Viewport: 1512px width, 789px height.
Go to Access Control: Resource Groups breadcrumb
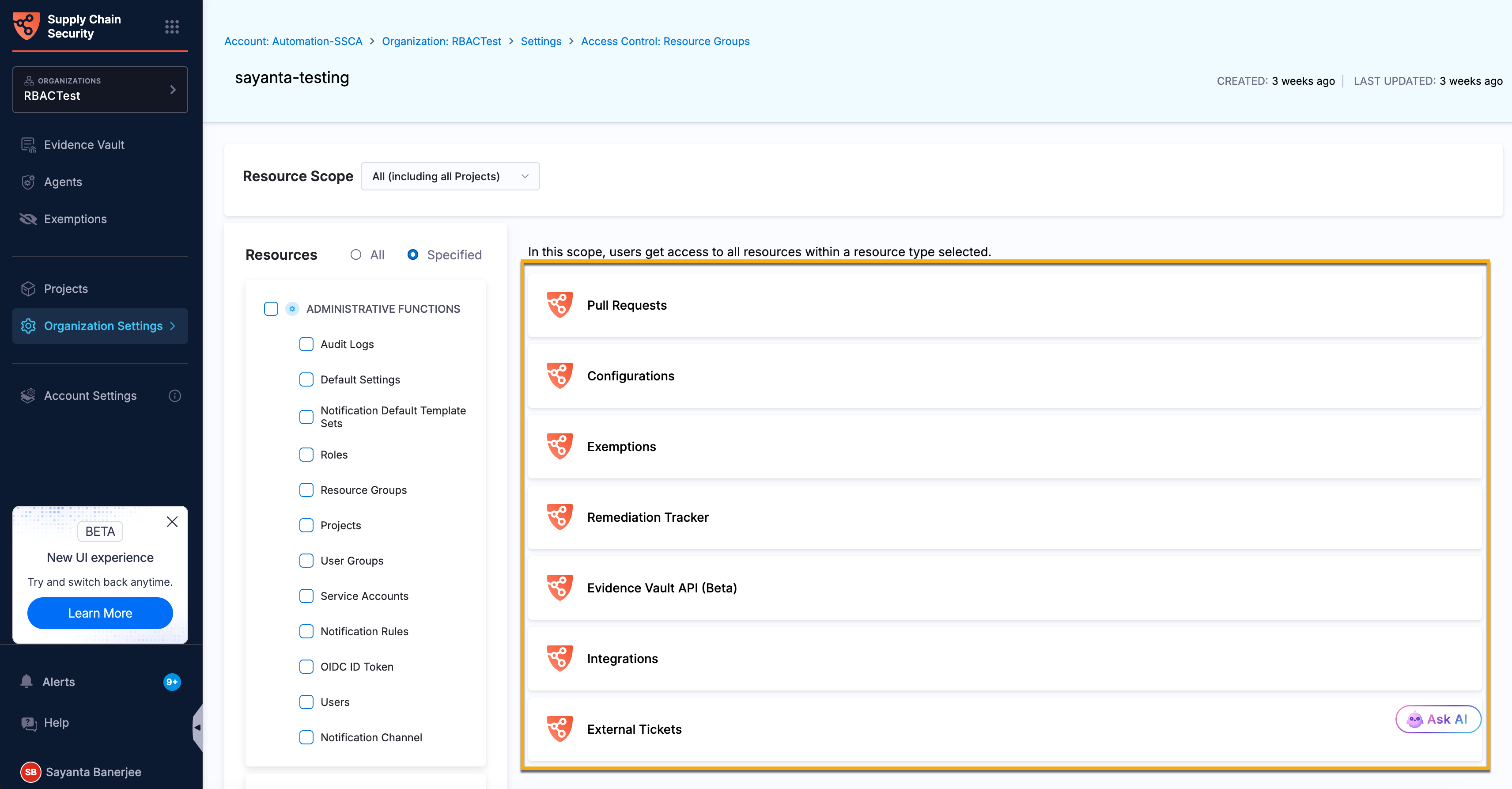(665, 41)
